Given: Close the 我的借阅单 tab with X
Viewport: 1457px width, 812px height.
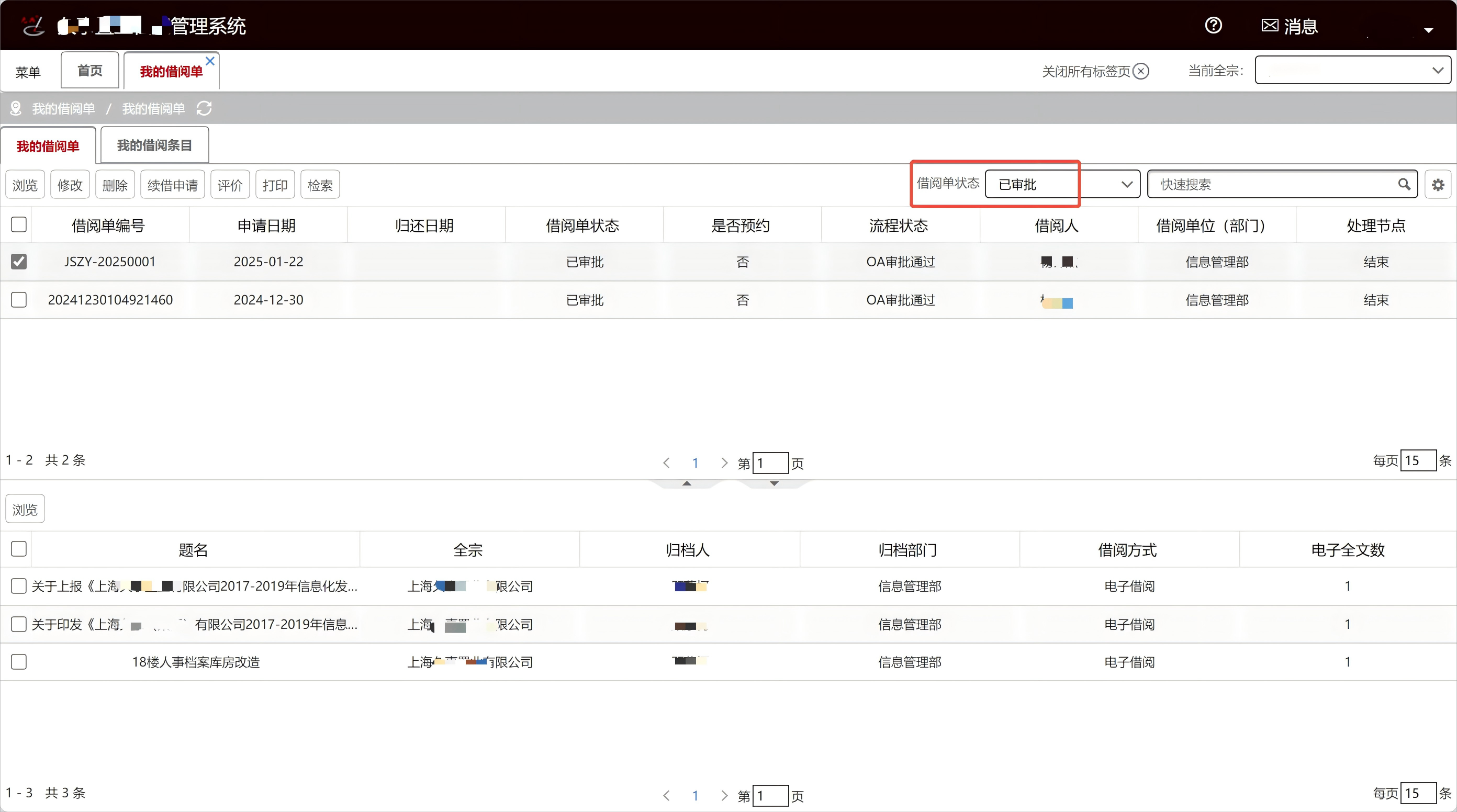Looking at the screenshot, I should click(210, 61).
